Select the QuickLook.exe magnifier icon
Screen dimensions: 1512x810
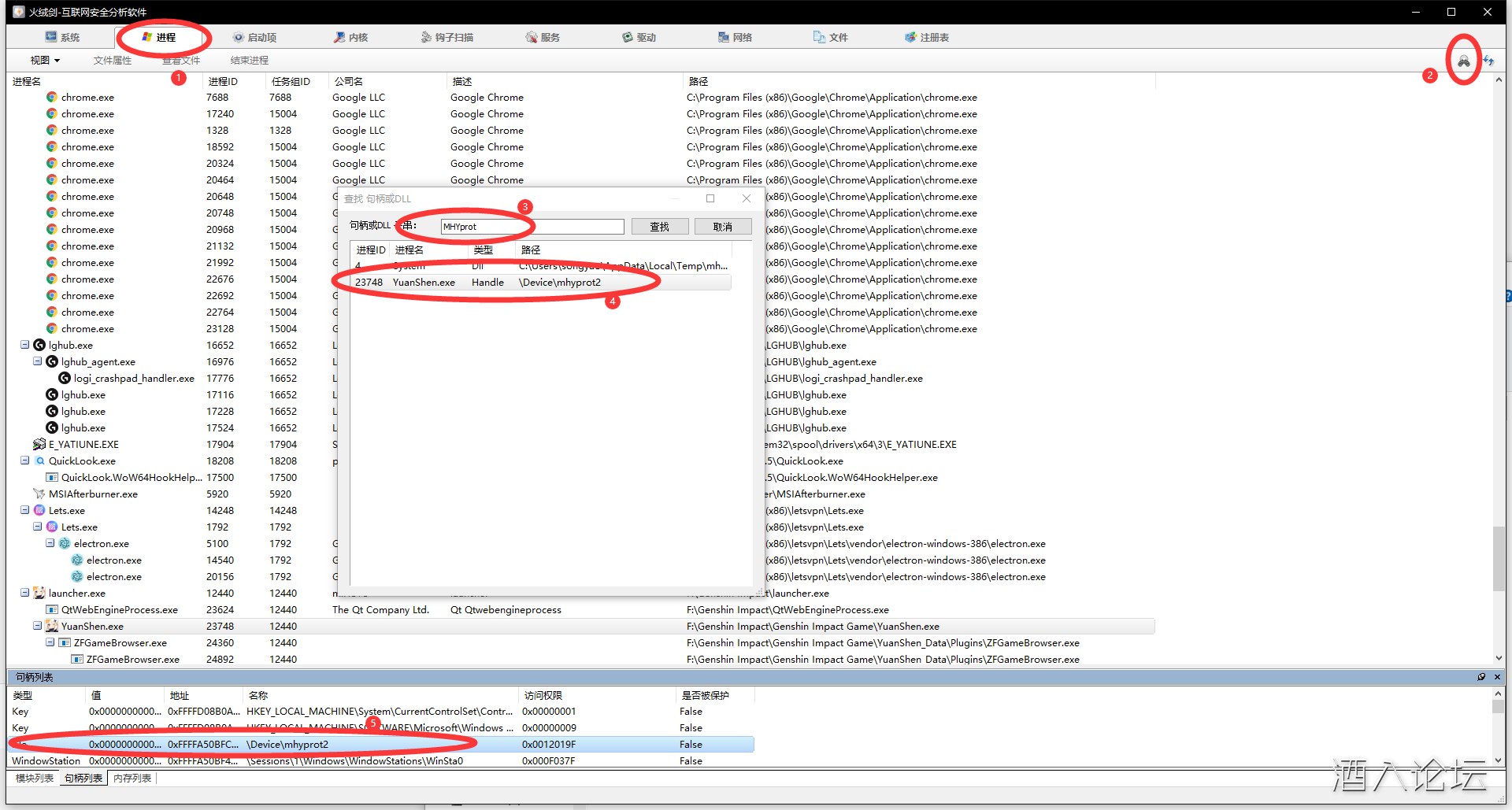(39, 460)
